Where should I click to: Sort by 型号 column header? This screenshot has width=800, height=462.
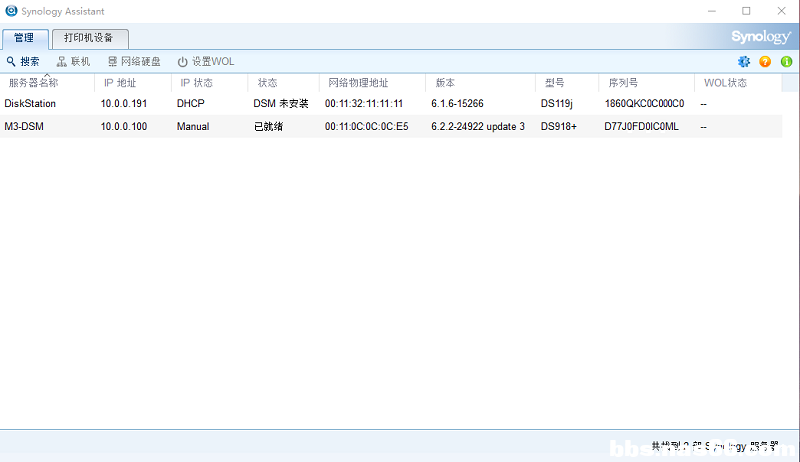point(567,83)
